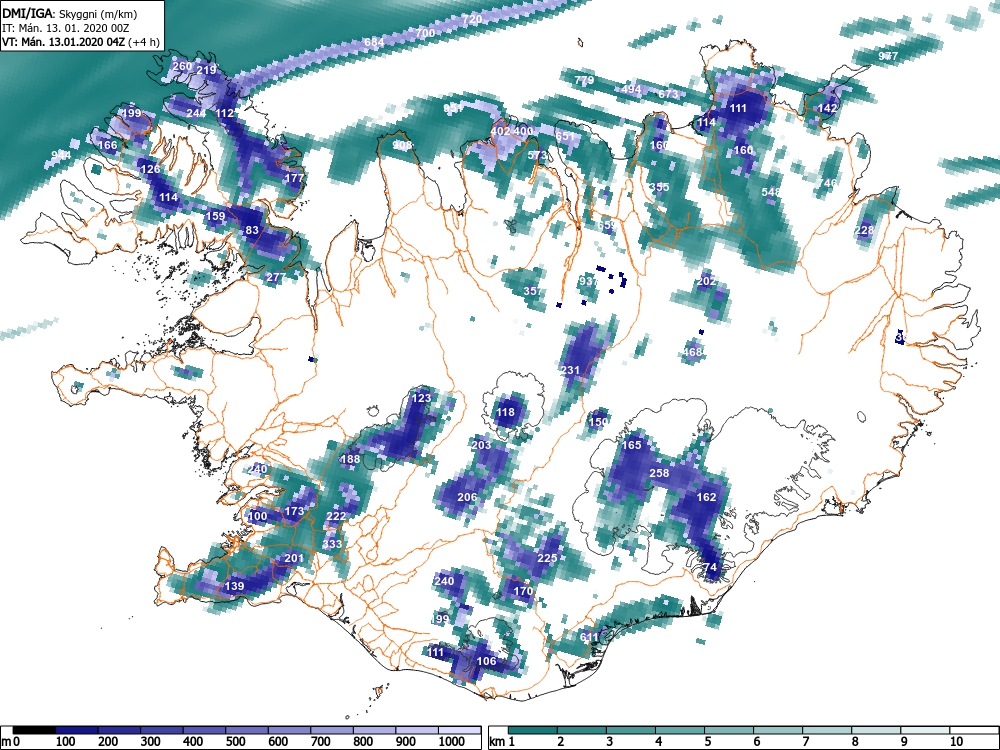Click the map value '977' offshore in the northeast
The image size is (1000, 750).
[x=888, y=56]
